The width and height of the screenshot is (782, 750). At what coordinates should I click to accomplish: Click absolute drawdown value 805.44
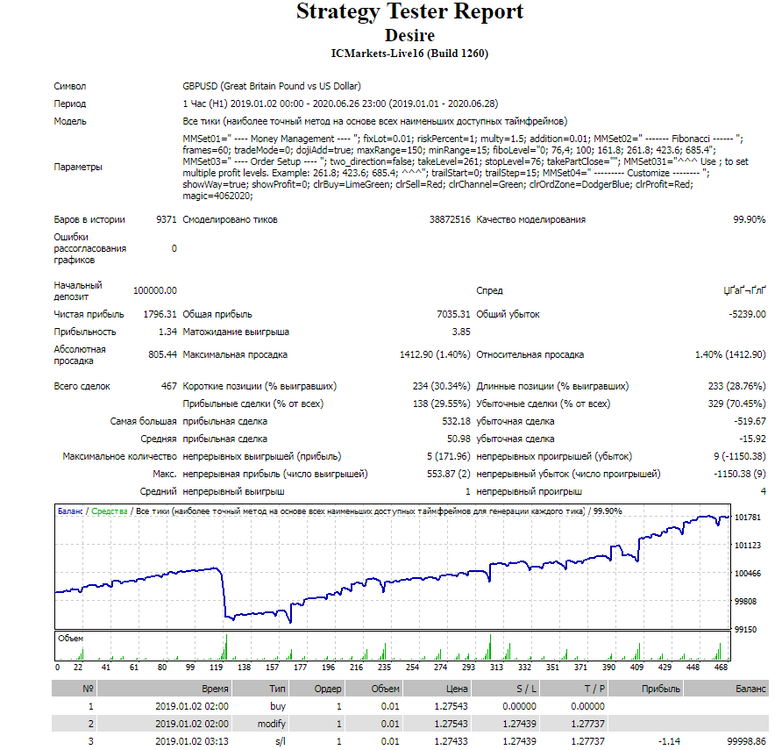[162, 355]
